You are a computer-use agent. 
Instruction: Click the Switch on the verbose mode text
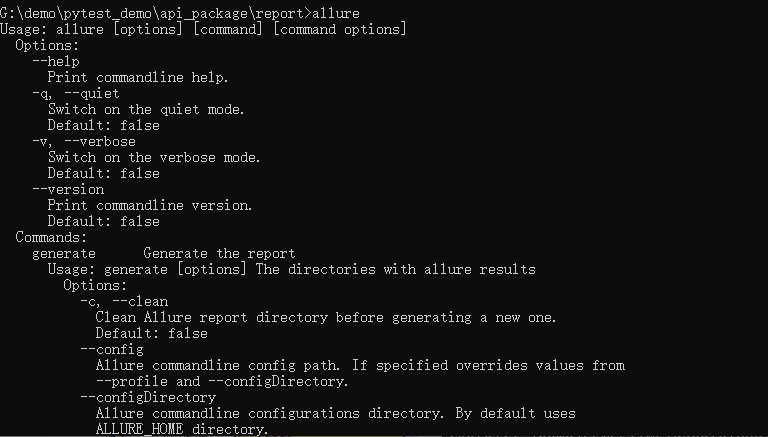(x=154, y=157)
